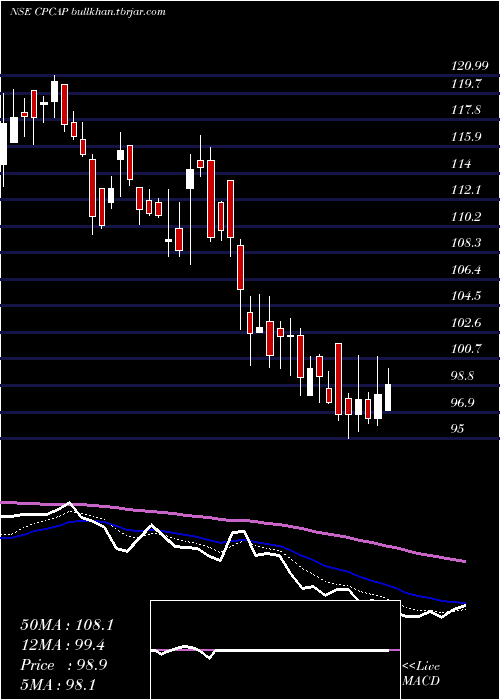Click the 108.3 price axis label
Screen dimensions: 500x700
[x=466, y=243]
